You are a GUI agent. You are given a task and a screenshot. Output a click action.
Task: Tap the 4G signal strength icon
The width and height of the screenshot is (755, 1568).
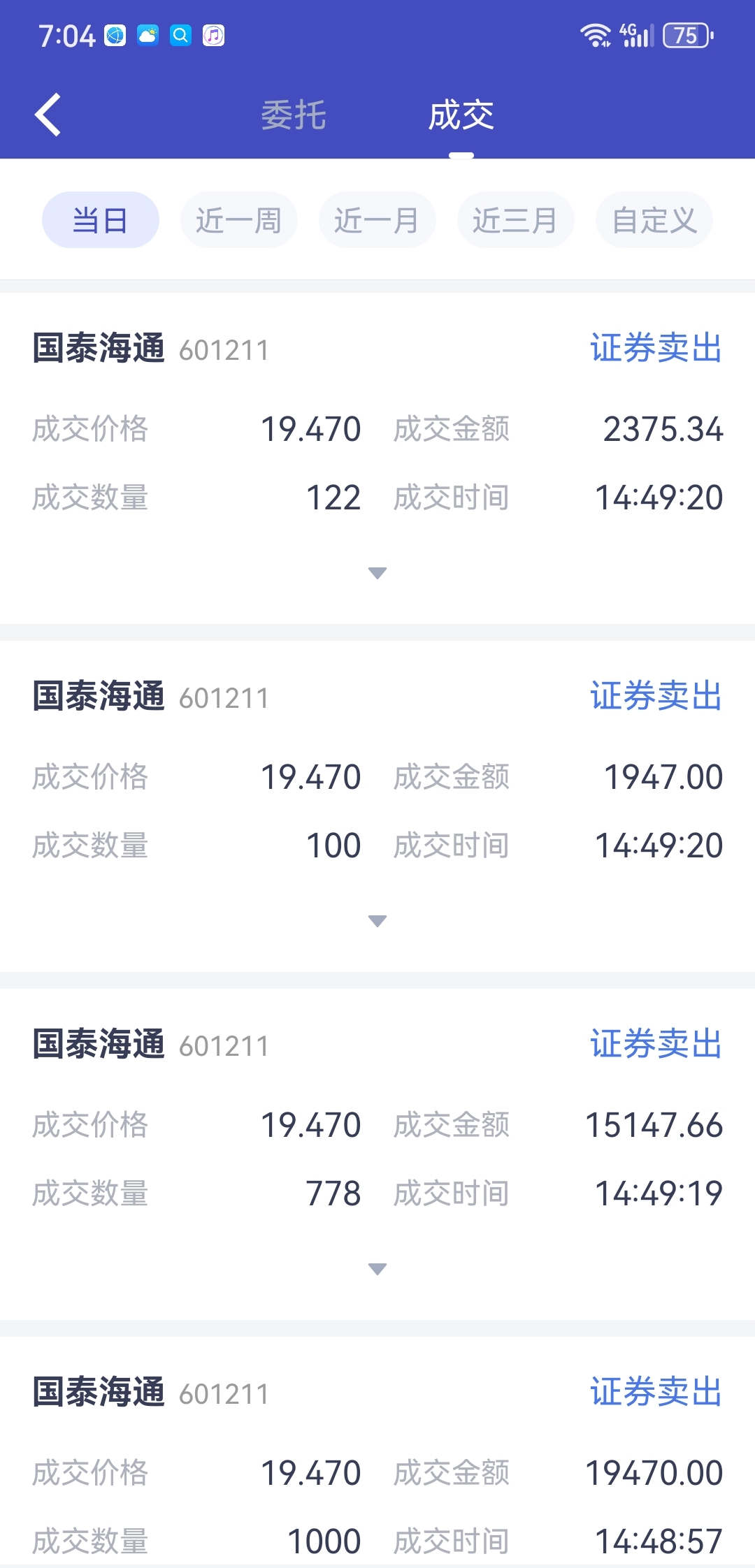[x=637, y=35]
